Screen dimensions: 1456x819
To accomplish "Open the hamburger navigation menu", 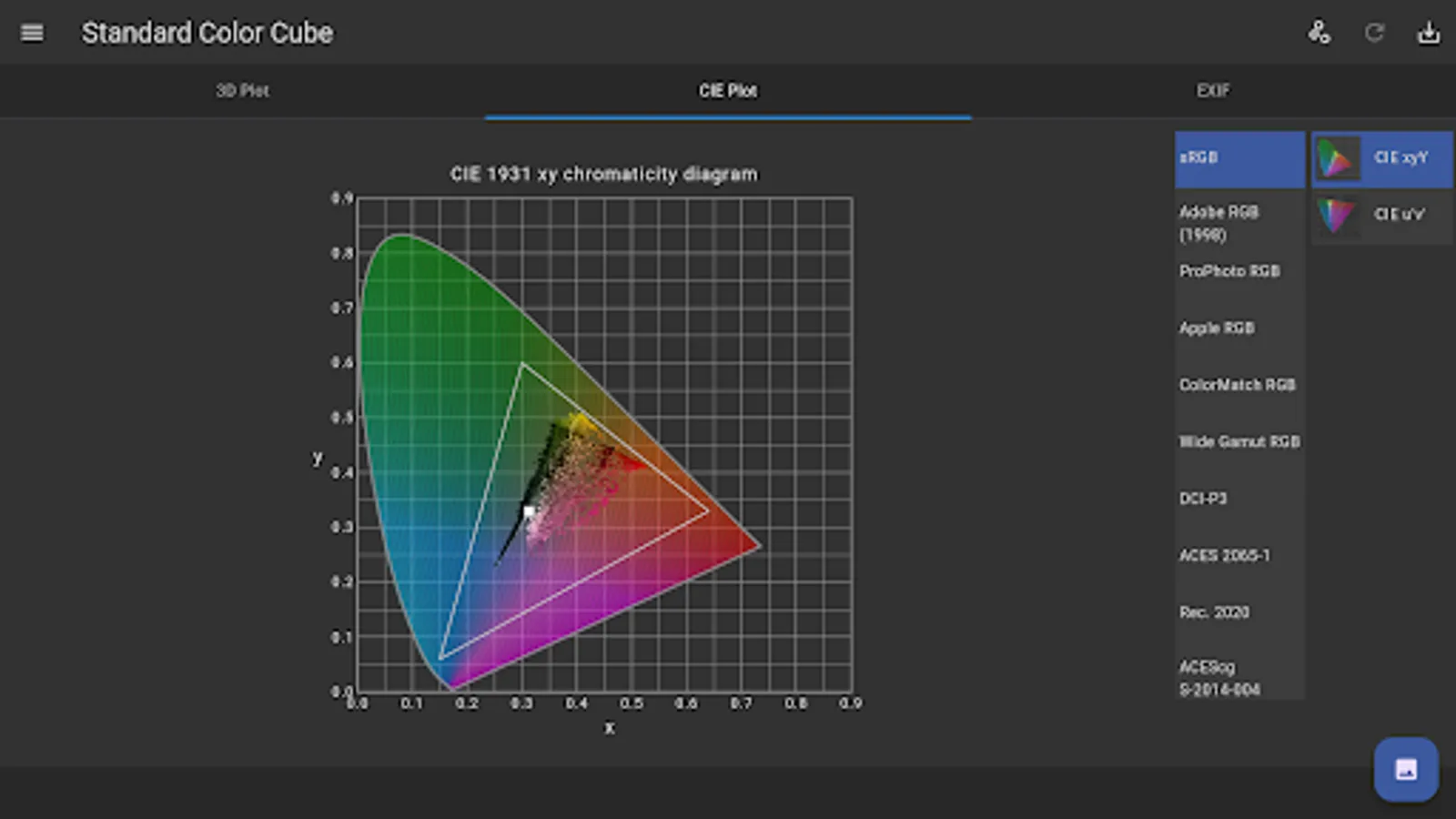I will pos(32,33).
